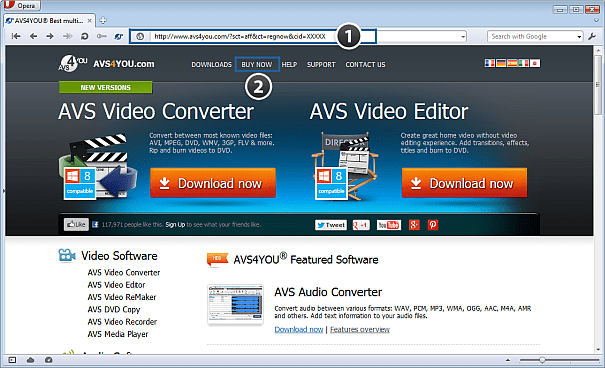The height and width of the screenshot is (368, 605).
Task: Open the Google Plus icon
Action: tap(414, 225)
